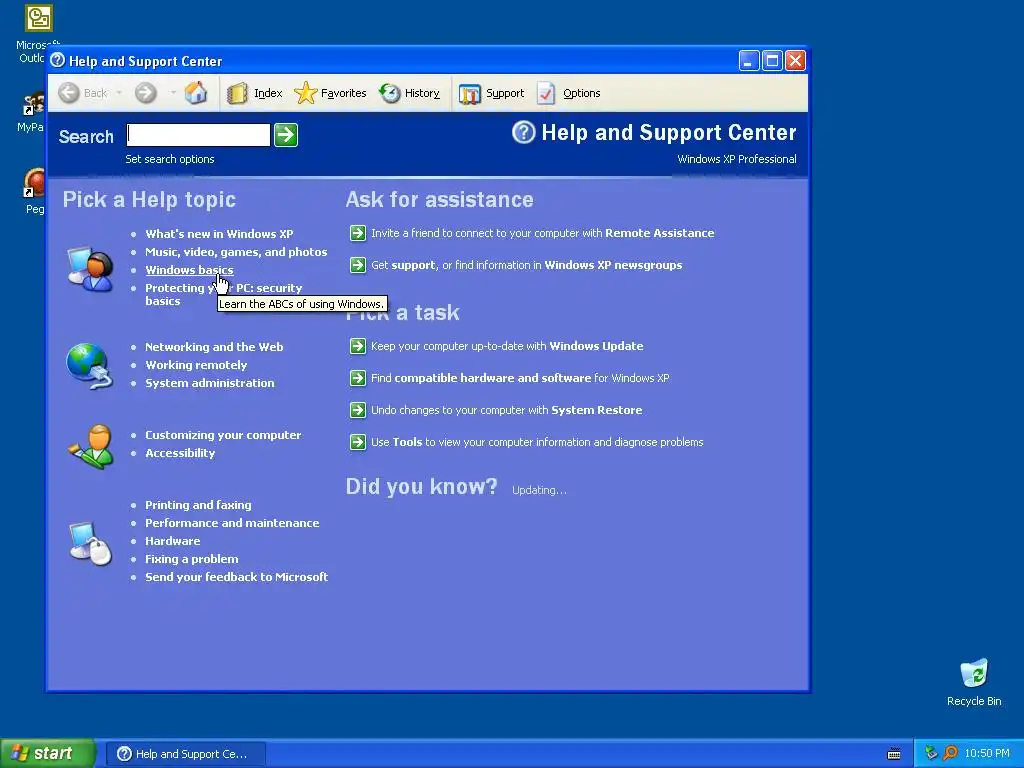Open the Windows XP newsgroups support link
Viewport: 1024px width, 768px height.
526,265
